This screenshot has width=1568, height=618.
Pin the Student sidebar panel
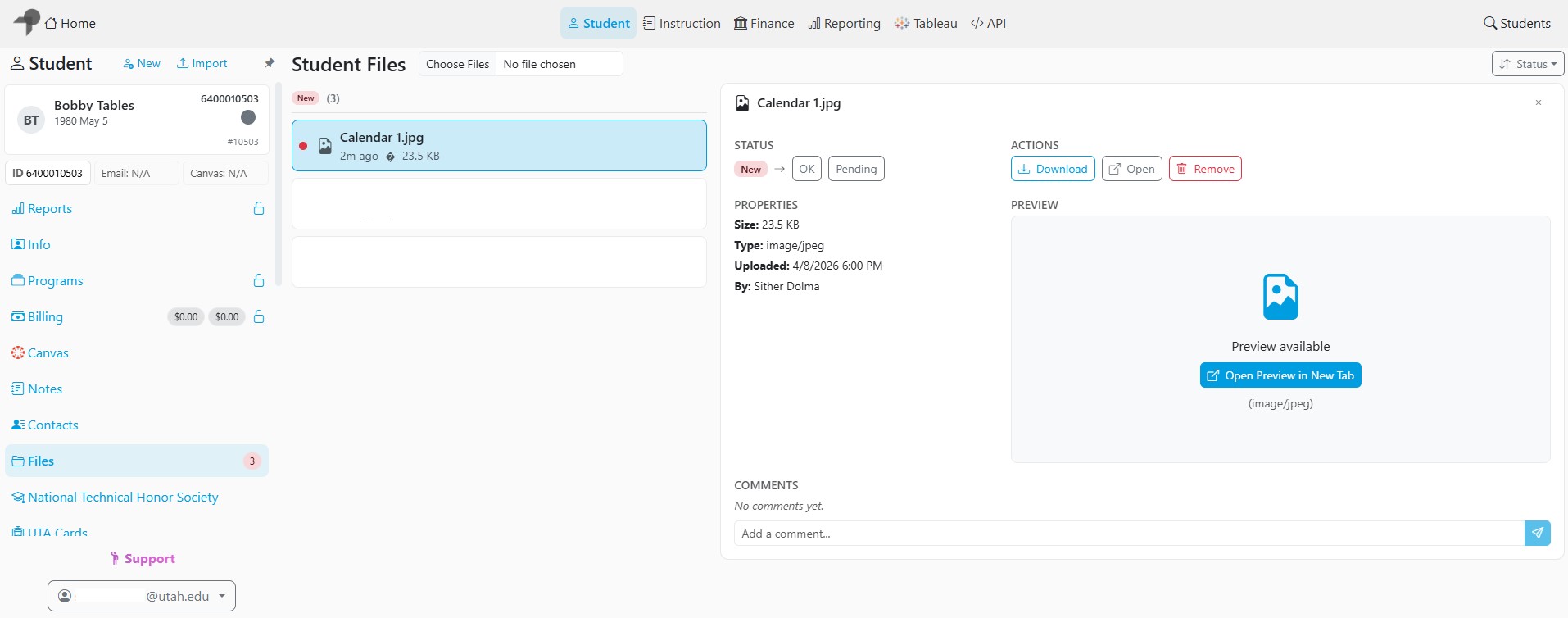(x=270, y=63)
